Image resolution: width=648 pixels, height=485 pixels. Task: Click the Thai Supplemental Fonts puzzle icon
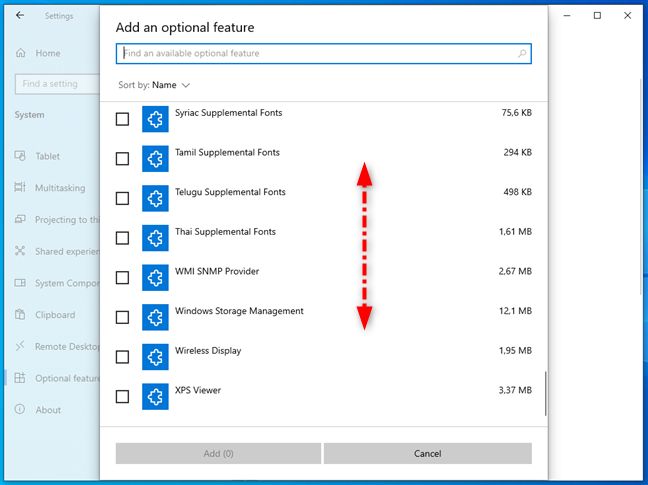click(x=155, y=238)
